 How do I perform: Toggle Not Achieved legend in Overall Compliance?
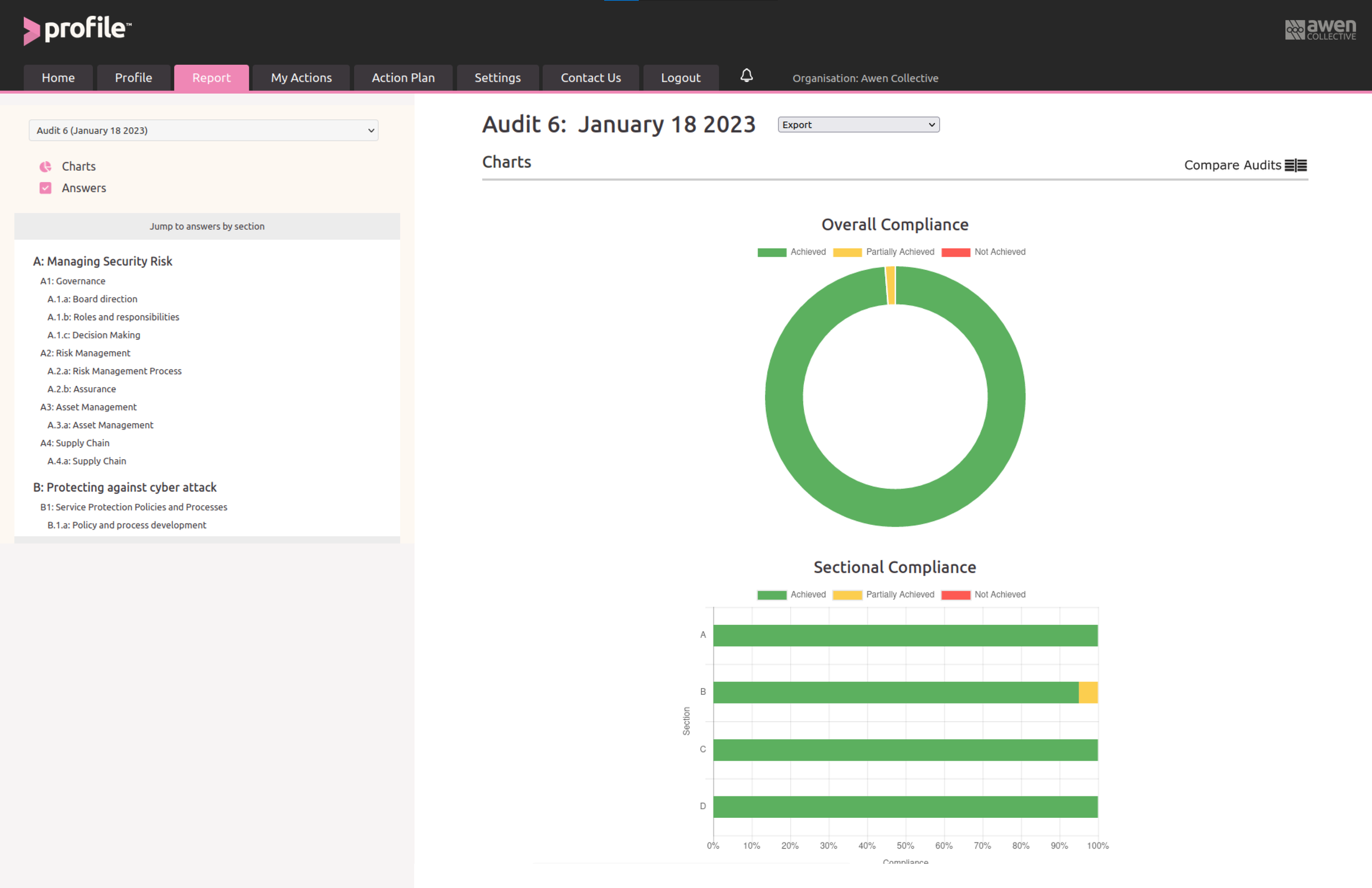(x=983, y=252)
